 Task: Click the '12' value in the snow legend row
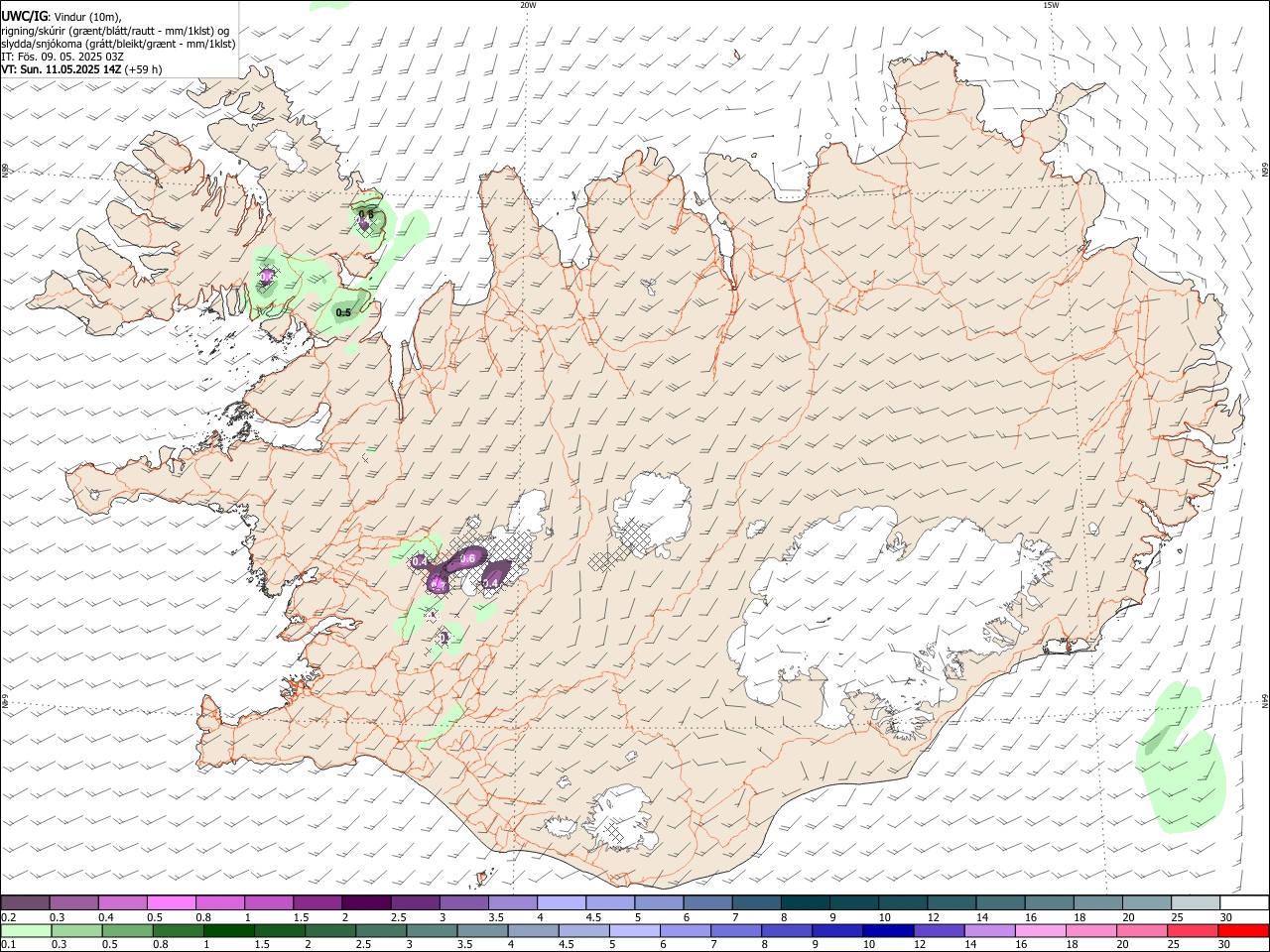(x=934, y=917)
